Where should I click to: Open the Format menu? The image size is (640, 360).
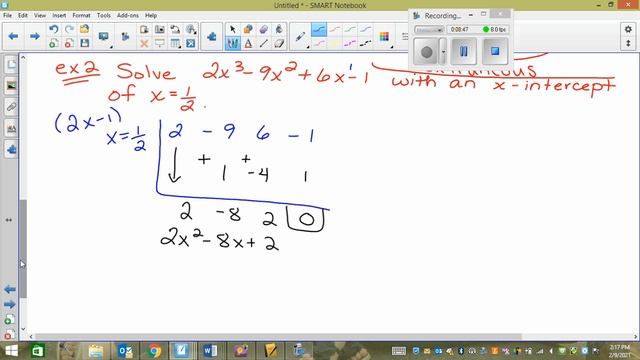point(81,16)
